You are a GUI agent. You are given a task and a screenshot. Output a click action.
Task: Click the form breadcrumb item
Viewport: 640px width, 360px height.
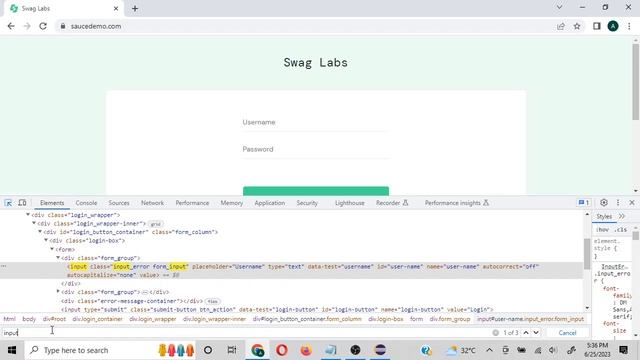[x=416, y=319]
